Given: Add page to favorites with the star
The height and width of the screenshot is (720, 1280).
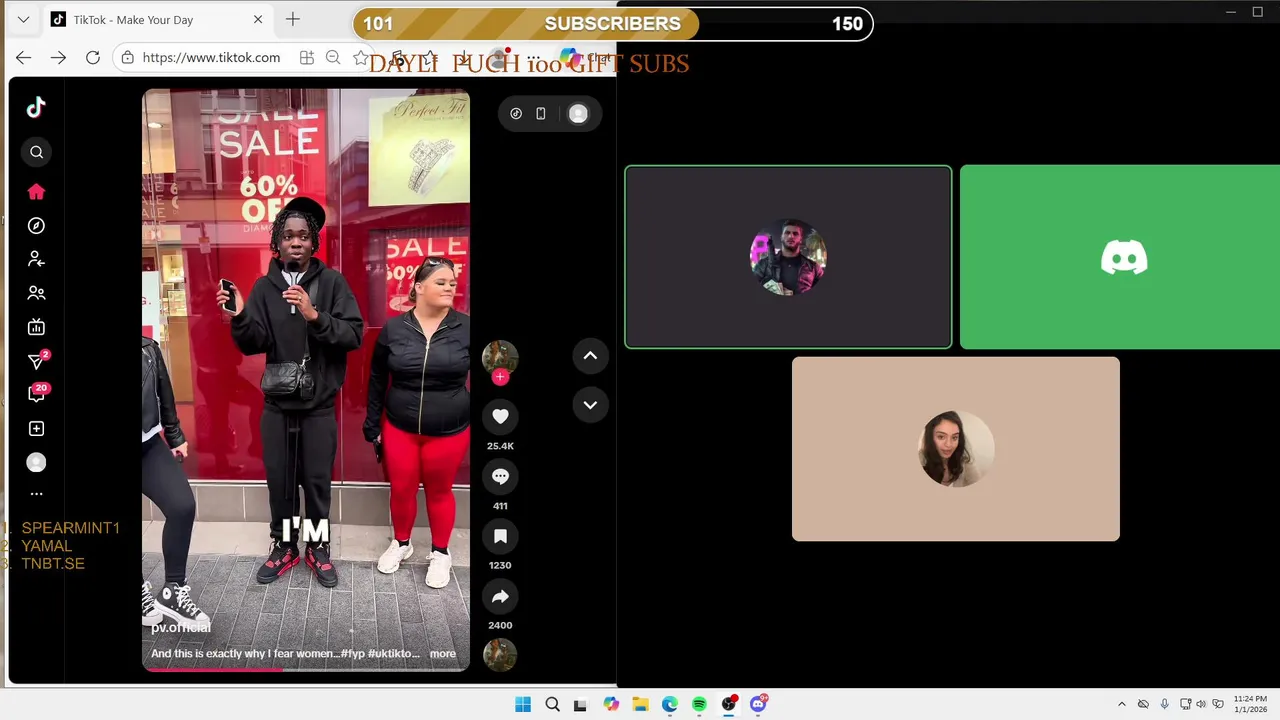Looking at the screenshot, I should pos(361,58).
